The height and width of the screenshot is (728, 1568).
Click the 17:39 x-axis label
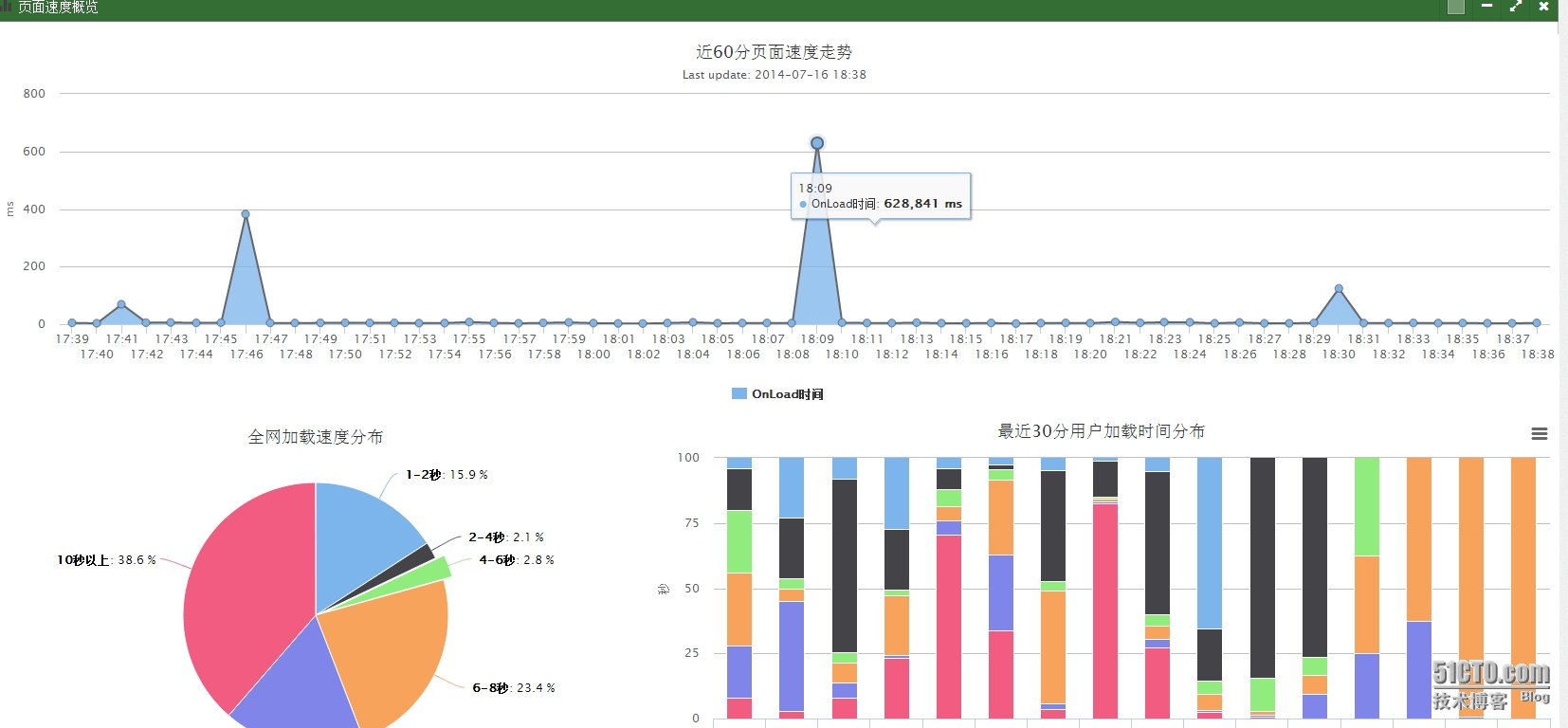click(x=72, y=339)
